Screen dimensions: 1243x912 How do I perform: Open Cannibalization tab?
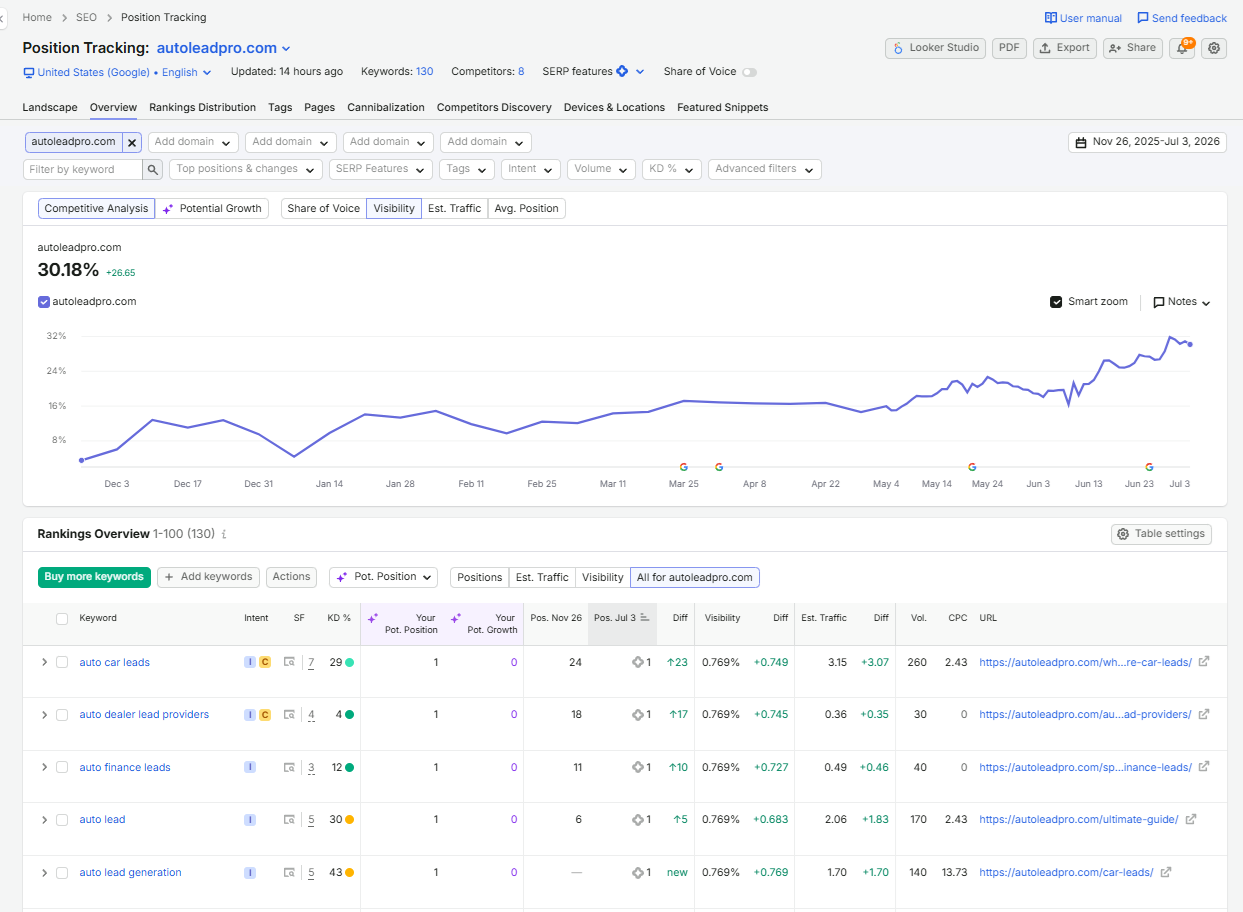[x=386, y=107]
